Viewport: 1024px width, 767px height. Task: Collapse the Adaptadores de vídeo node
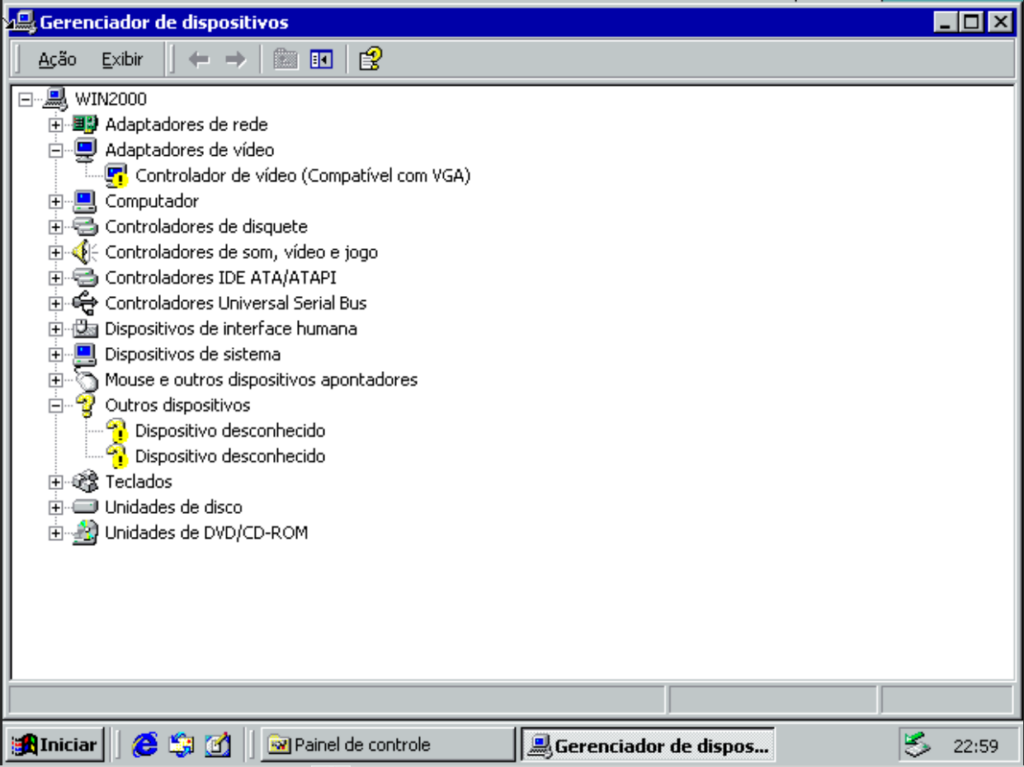(x=56, y=150)
